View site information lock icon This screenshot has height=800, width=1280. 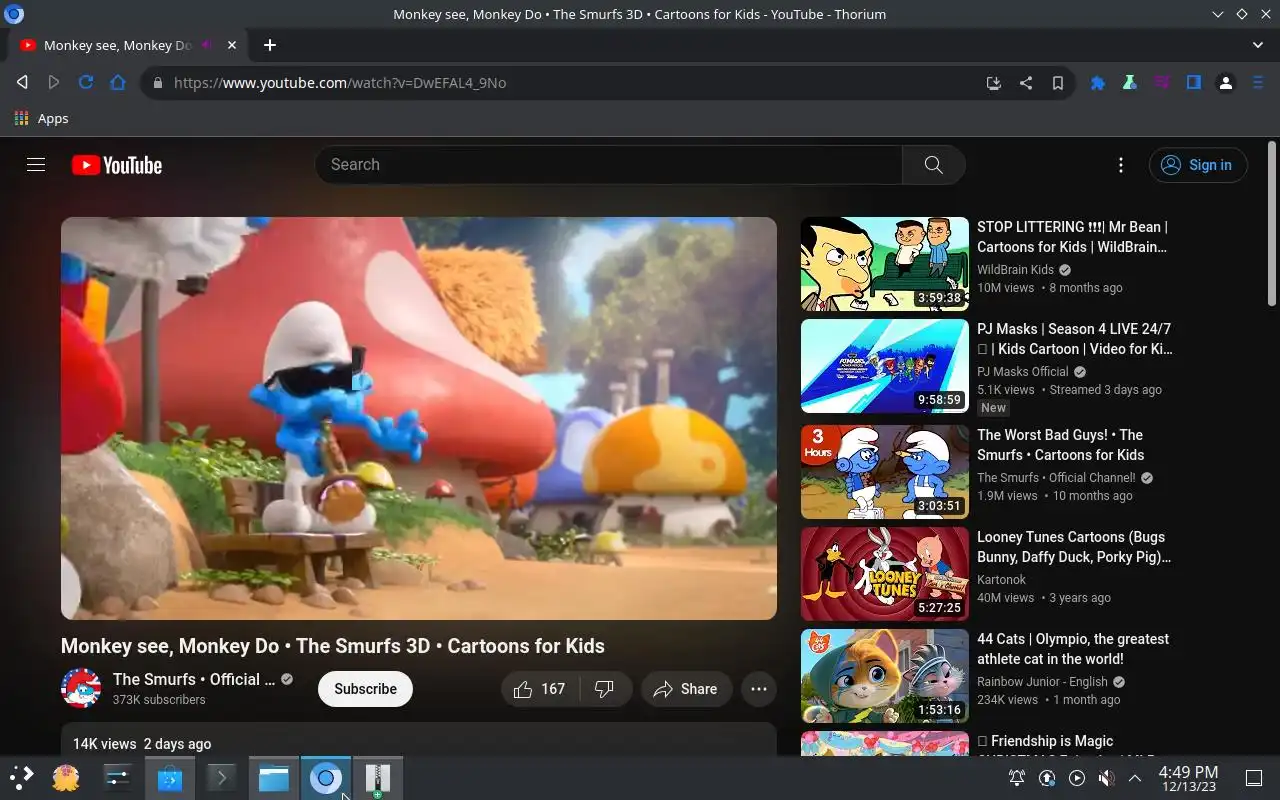[x=157, y=83]
